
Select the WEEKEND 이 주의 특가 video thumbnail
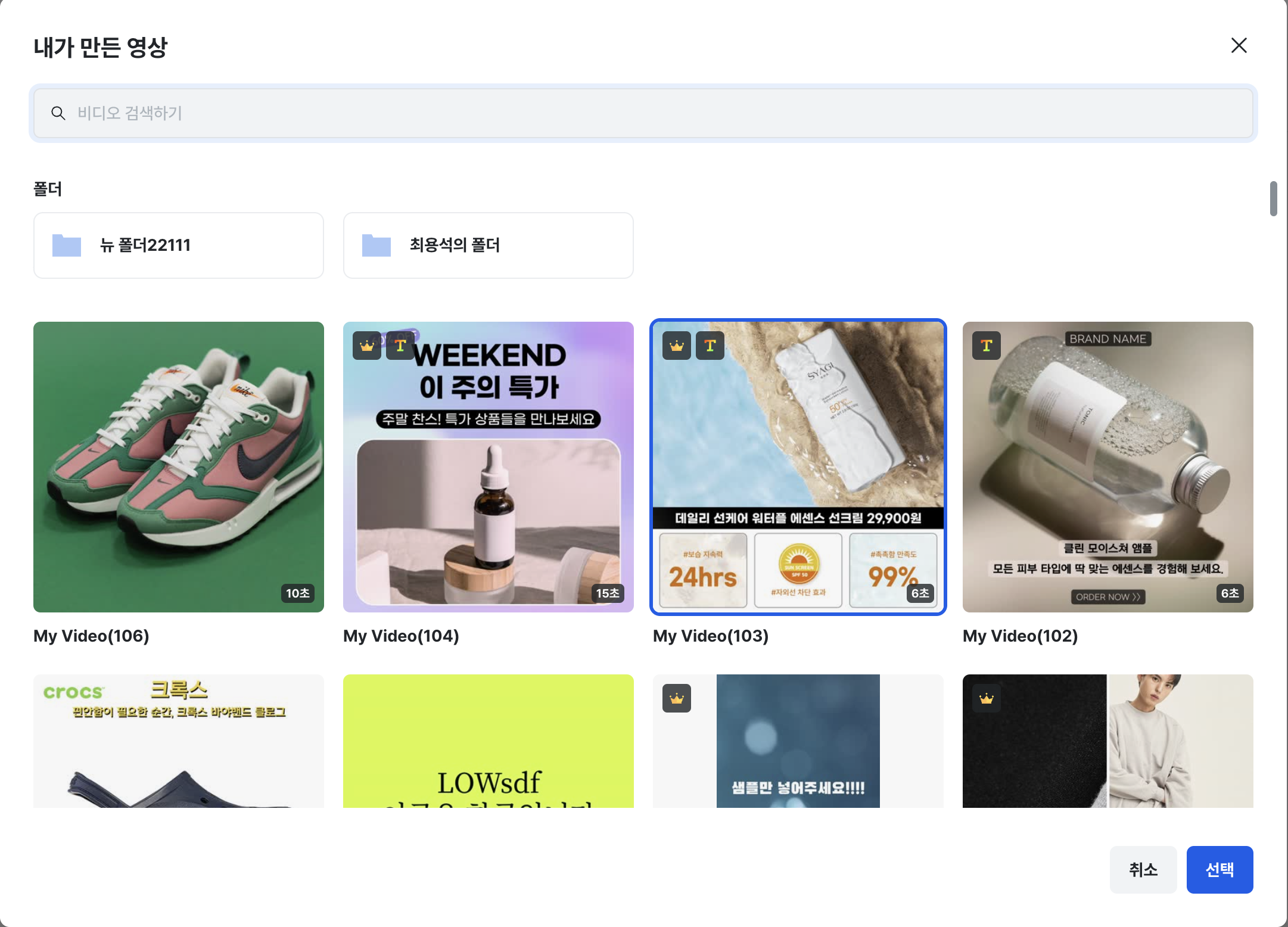[489, 467]
